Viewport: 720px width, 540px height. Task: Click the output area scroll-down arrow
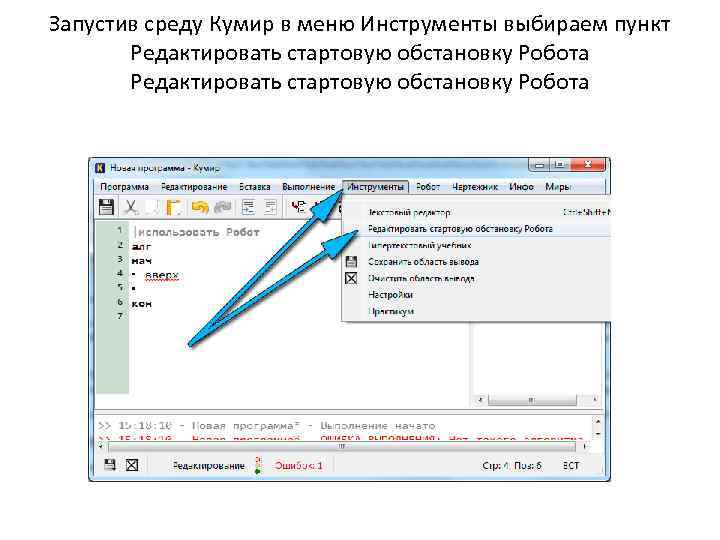597,434
